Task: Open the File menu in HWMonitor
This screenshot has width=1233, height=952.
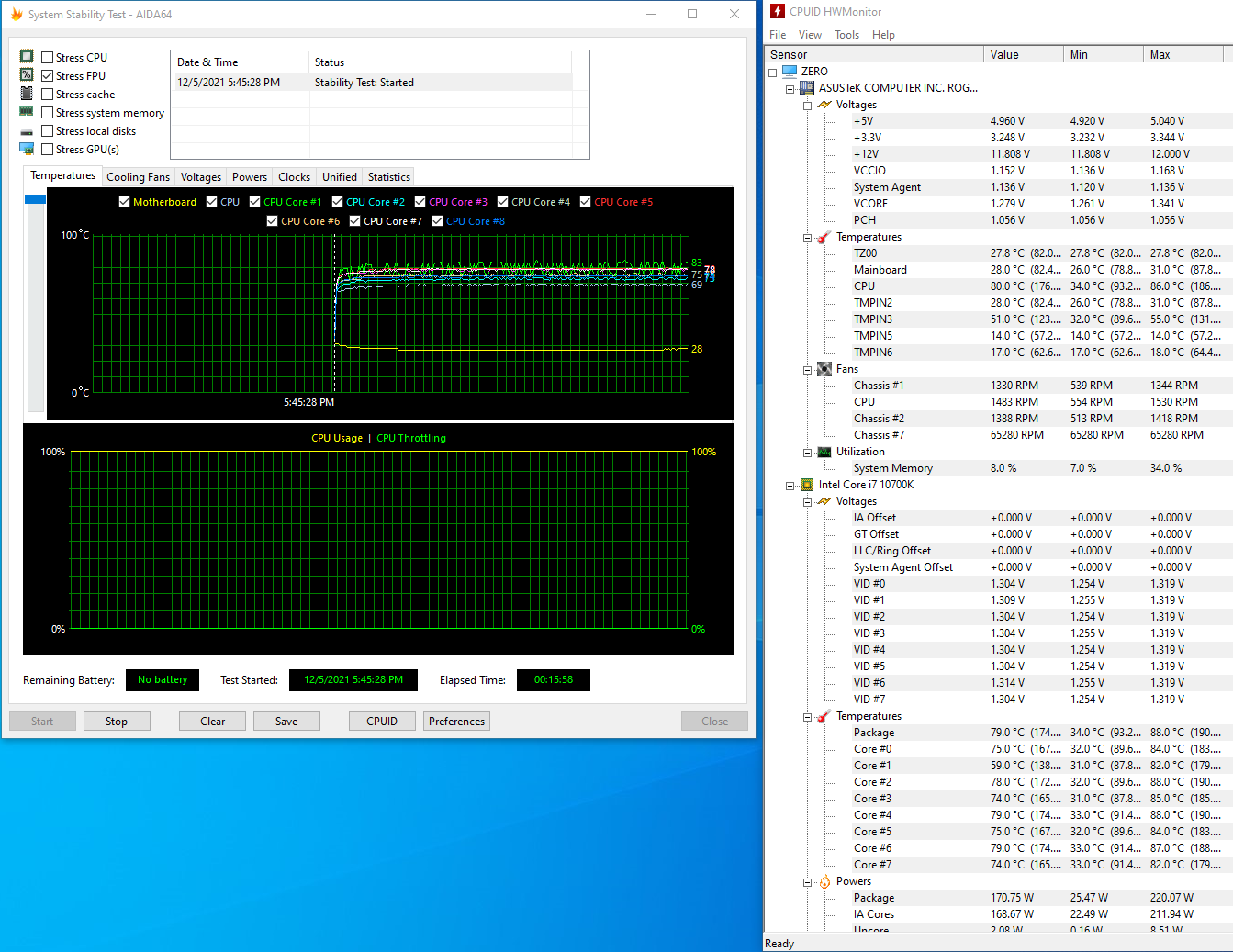Action: [x=778, y=35]
